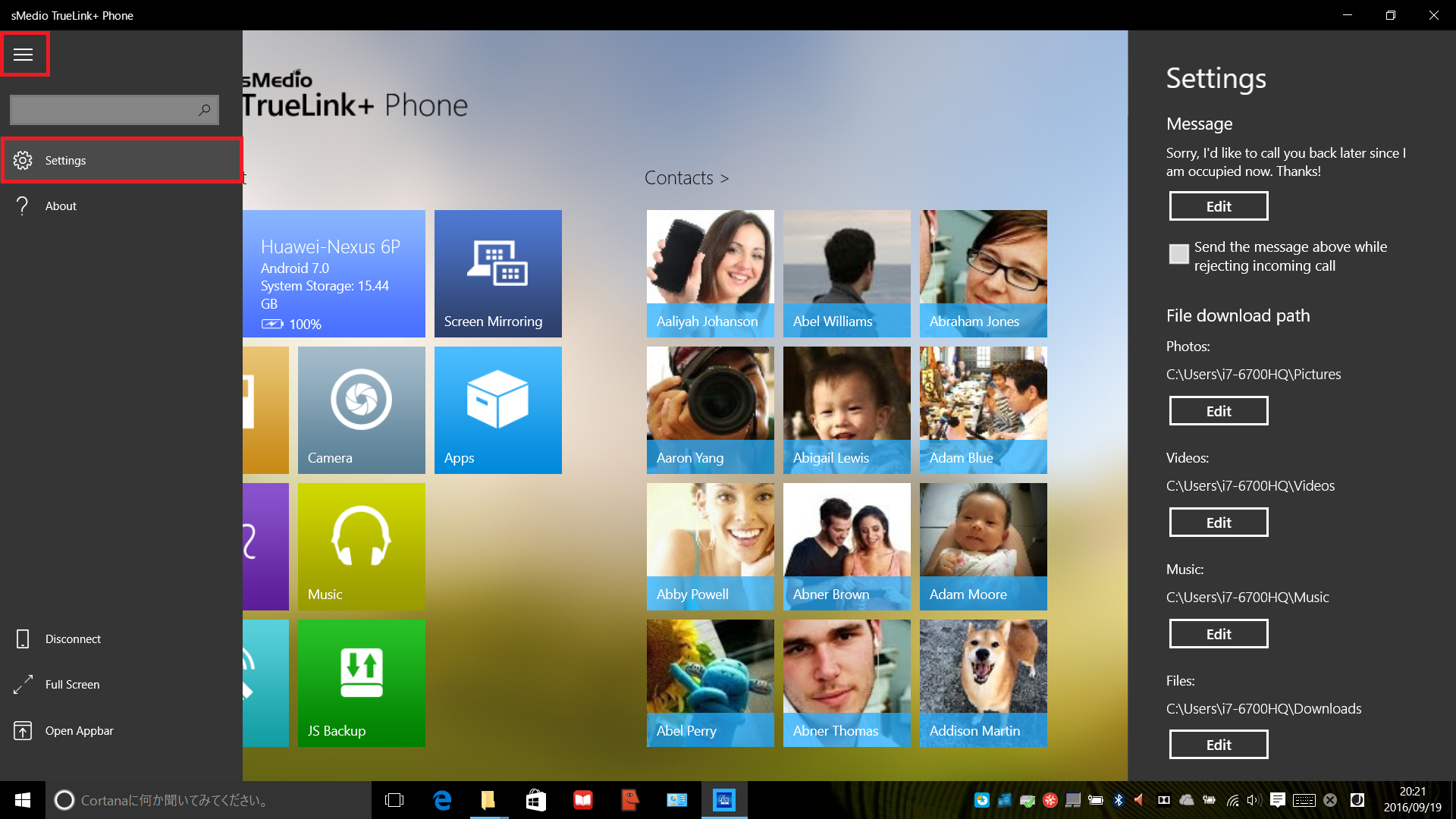
Task: Open the JS Backup tile
Action: (362, 683)
